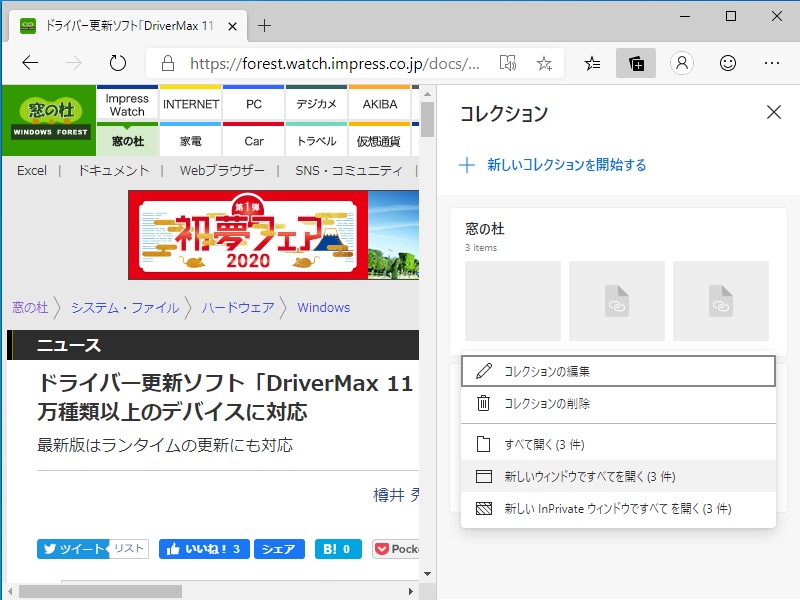The image size is (800, 600).
Task: Bookmark the article with the B! icon
Action: point(334,548)
